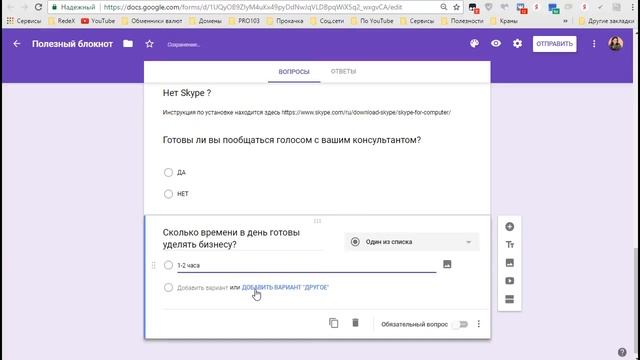Screen dimensions: 640x360
Task: Click the Нет Skype ? heading
Action: 187,93
